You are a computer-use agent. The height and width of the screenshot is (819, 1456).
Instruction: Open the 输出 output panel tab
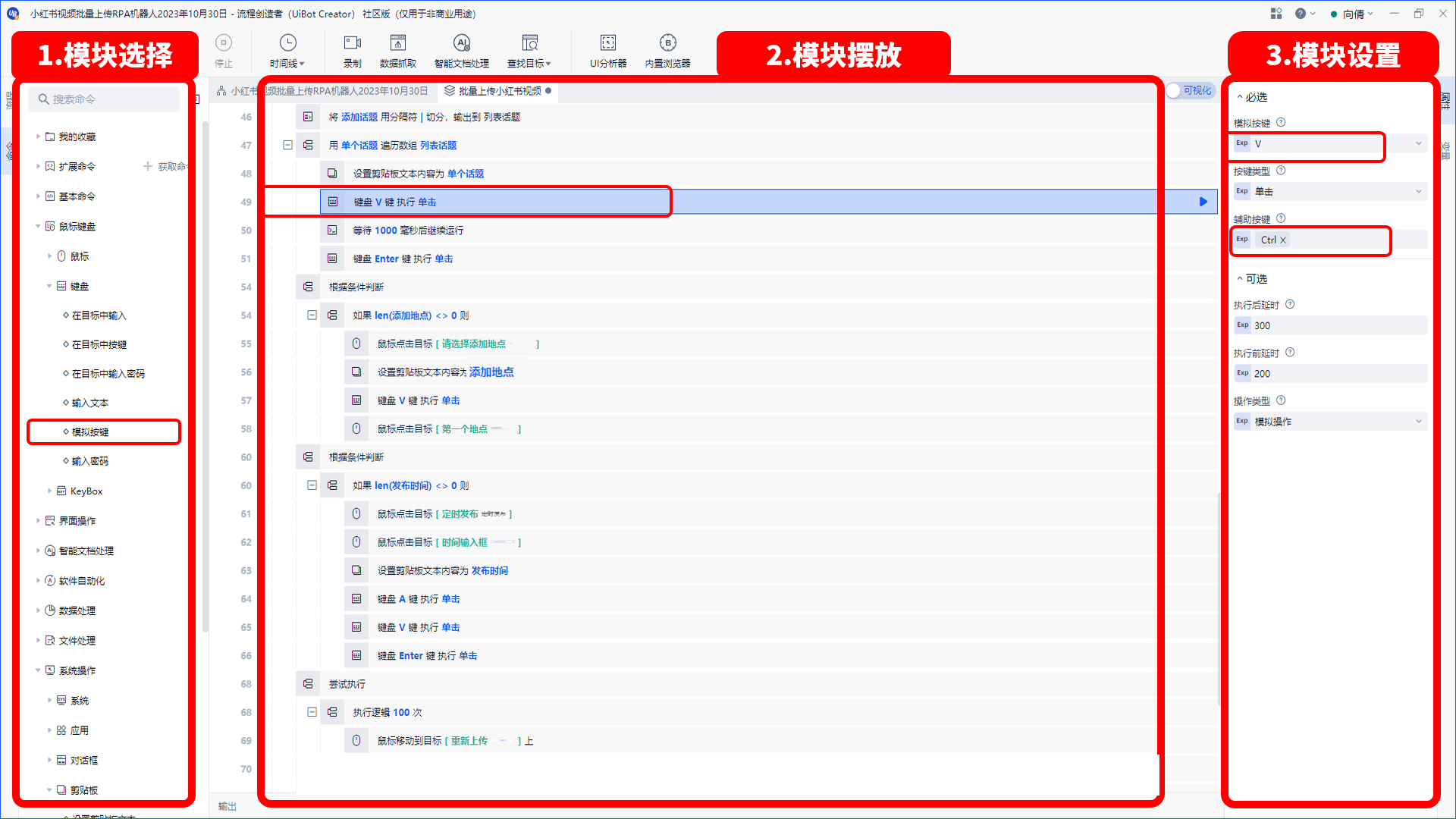(227, 806)
